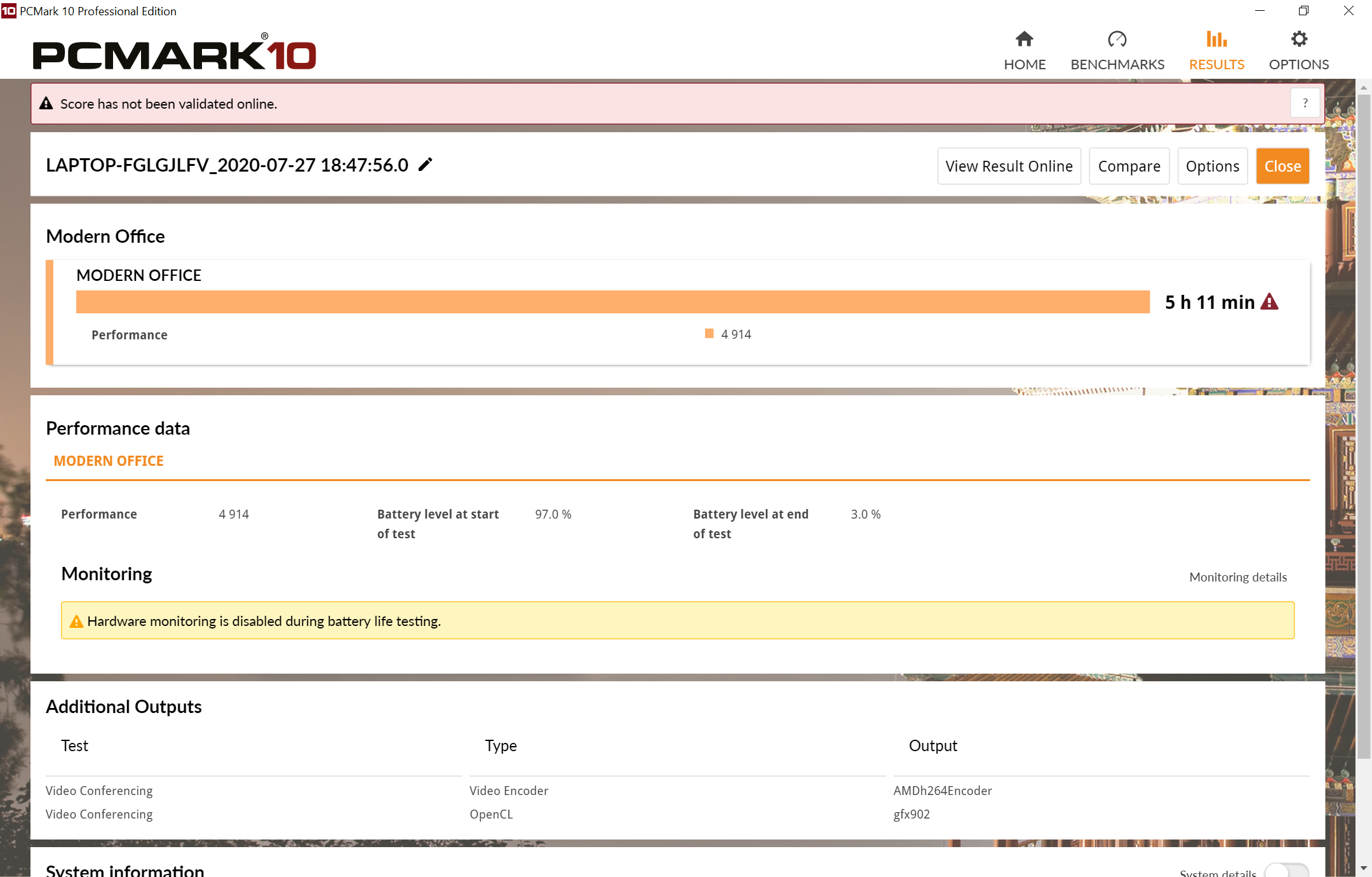Click the orange Modern Office result bar
Screen dimensions: 1372x877
tap(613, 302)
